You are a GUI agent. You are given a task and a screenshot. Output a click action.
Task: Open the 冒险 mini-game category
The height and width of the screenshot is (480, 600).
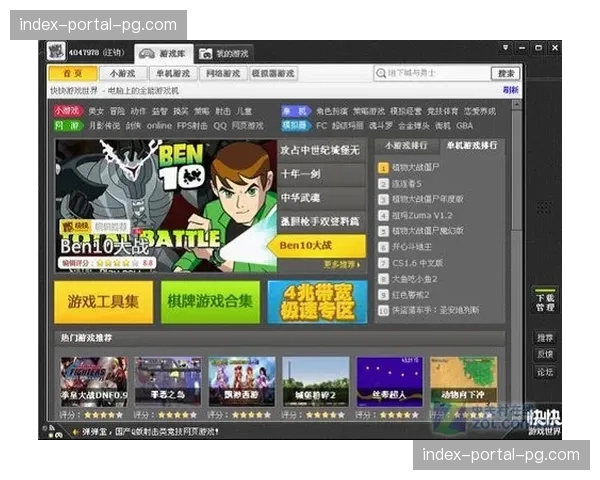point(117,111)
